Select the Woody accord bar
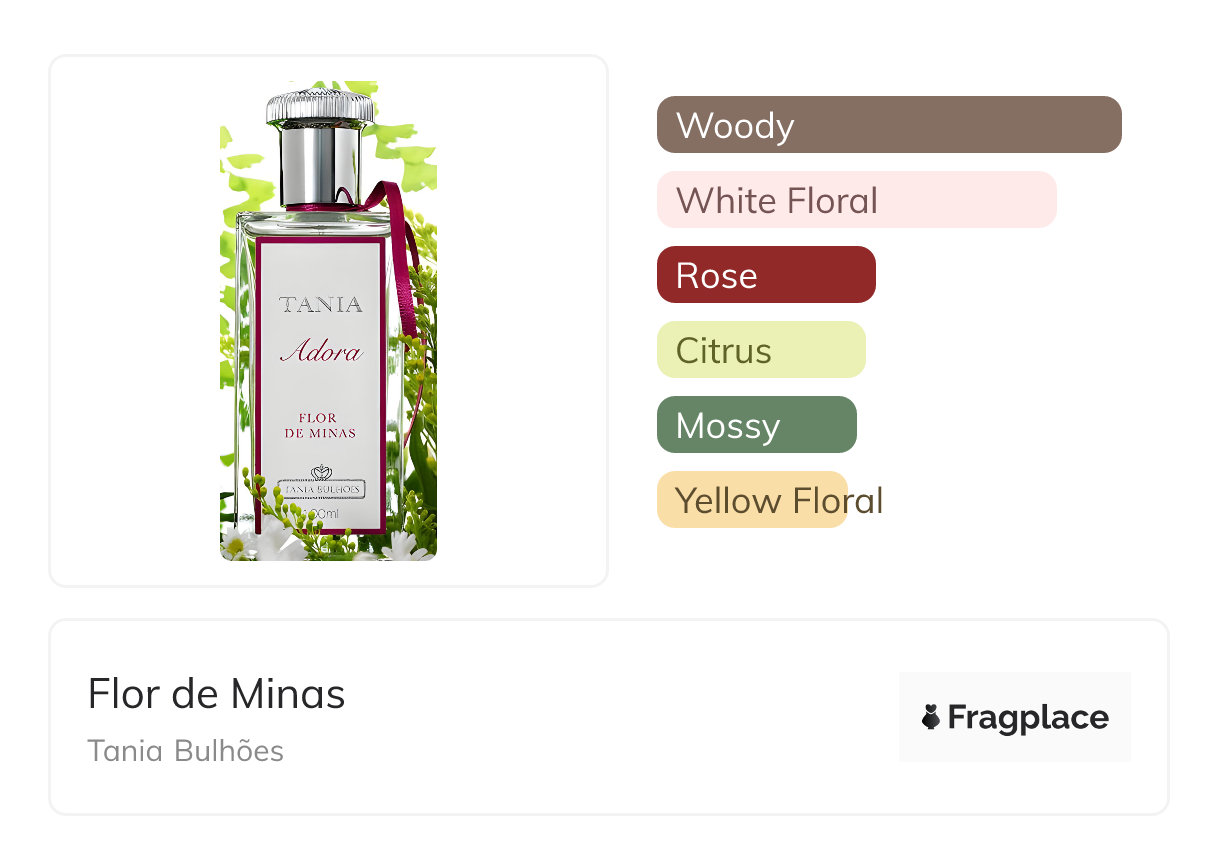The image size is (1218, 864). pyautogui.click(x=889, y=125)
